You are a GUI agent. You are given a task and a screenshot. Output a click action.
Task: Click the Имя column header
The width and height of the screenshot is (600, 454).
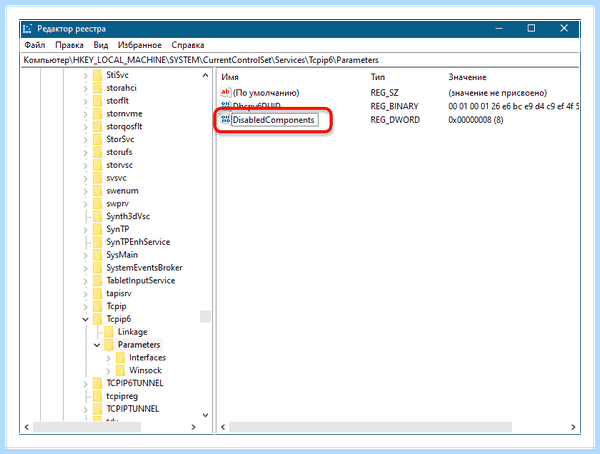[x=230, y=77]
